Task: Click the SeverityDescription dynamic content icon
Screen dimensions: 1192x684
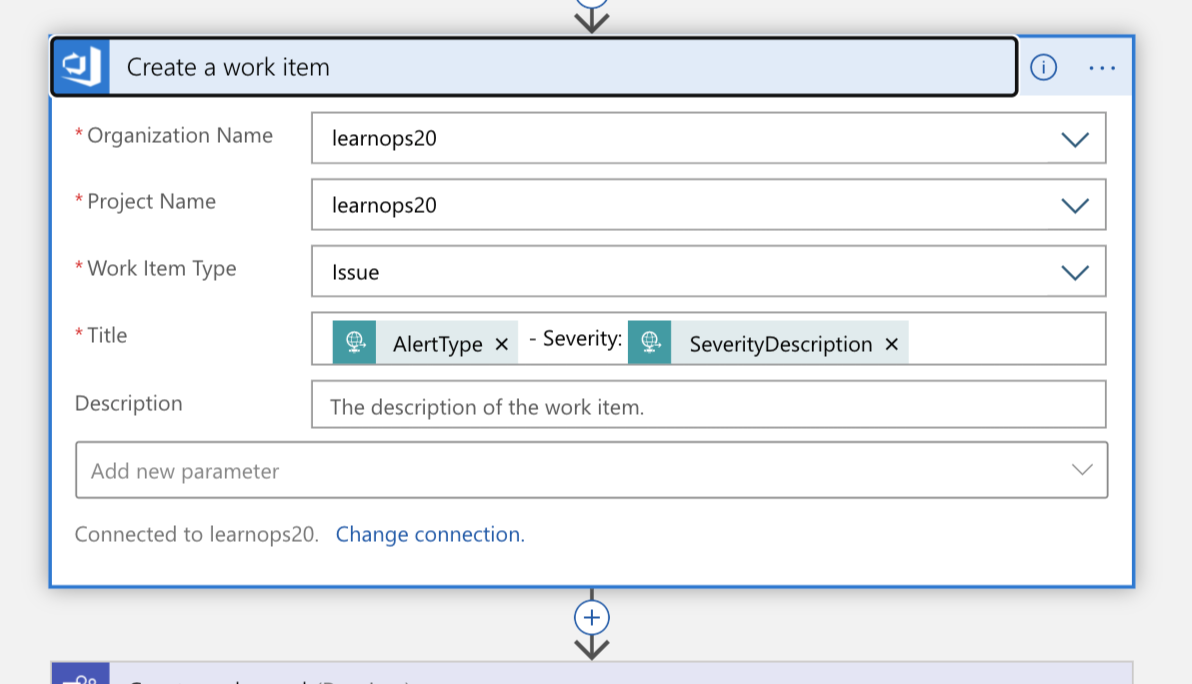Action: 649,342
